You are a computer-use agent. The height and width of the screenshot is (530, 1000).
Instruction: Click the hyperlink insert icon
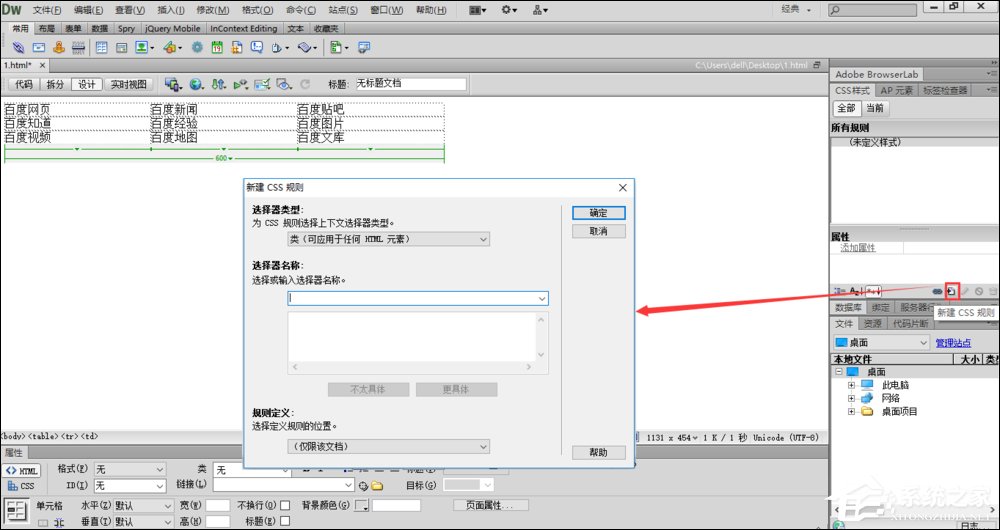coord(18,47)
